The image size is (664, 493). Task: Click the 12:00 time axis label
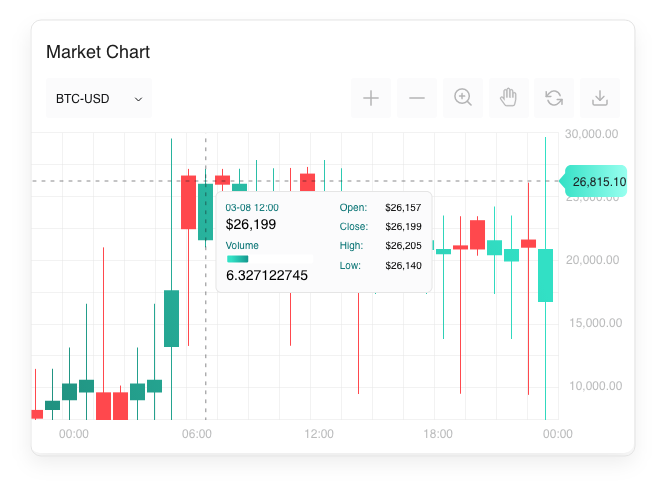[318, 434]
